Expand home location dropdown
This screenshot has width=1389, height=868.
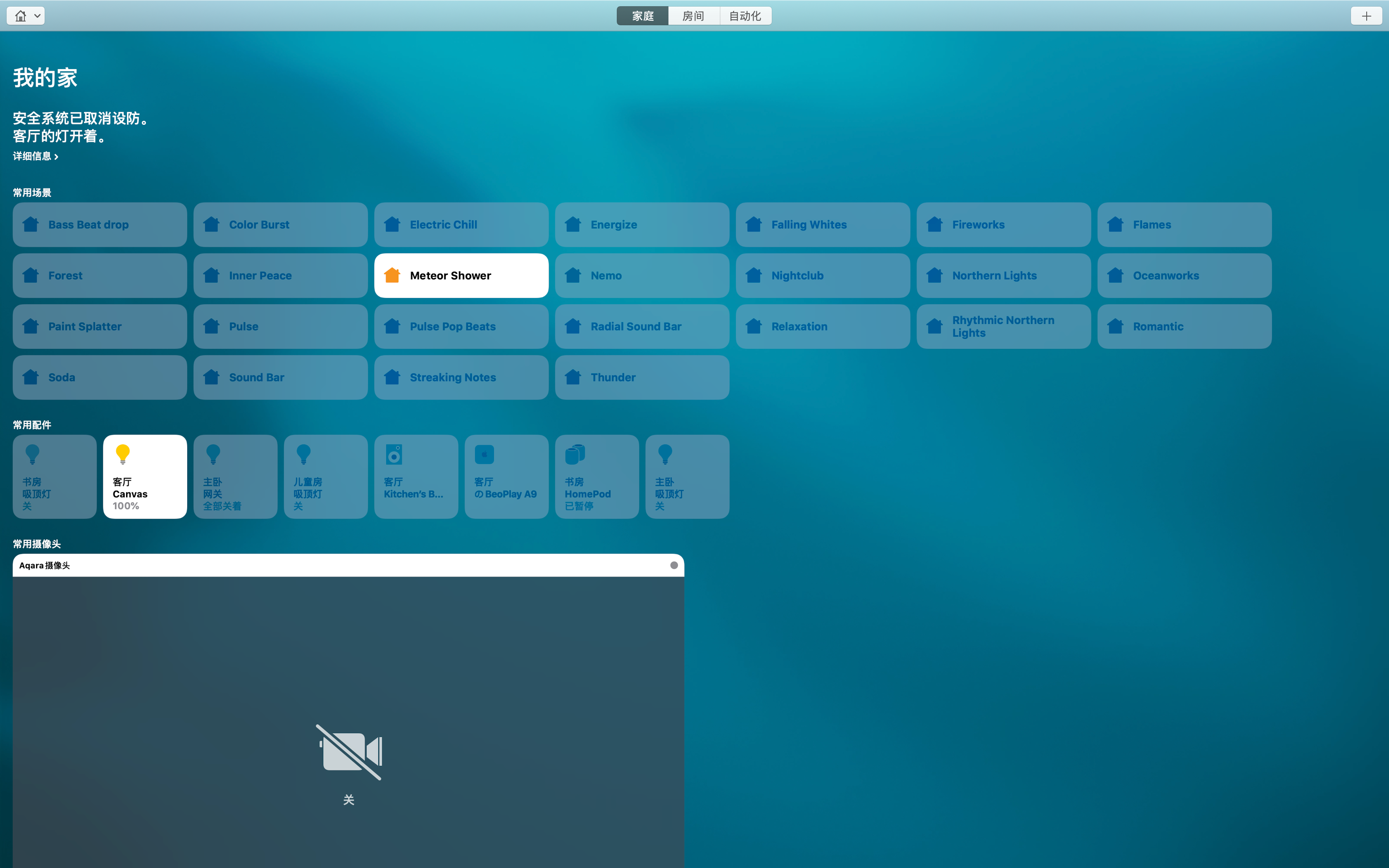tap(26, 15)
